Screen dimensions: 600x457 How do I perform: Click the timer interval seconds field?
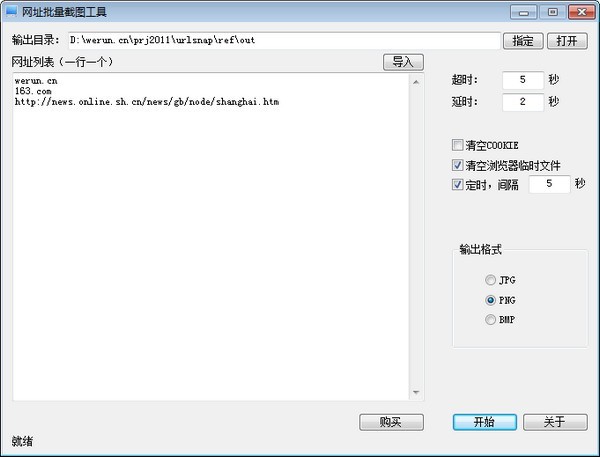click(549, 184)
